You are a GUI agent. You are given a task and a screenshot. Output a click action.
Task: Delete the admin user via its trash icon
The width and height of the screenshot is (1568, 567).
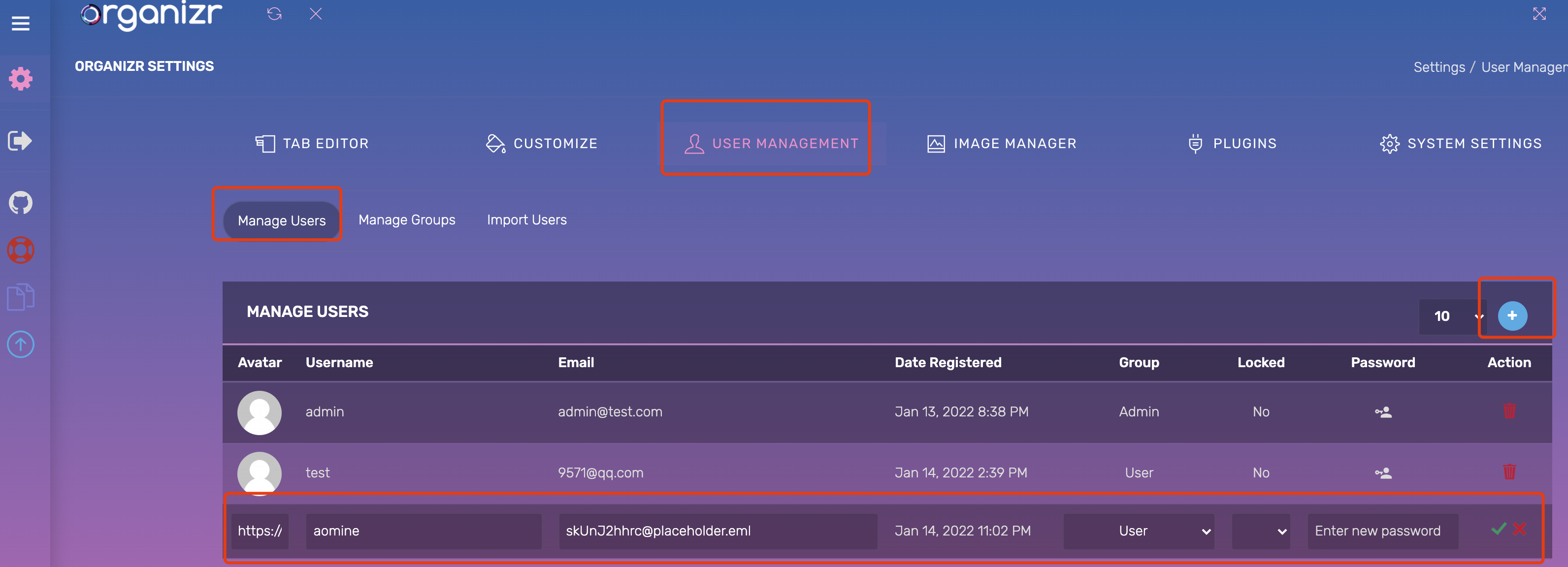1509,412
